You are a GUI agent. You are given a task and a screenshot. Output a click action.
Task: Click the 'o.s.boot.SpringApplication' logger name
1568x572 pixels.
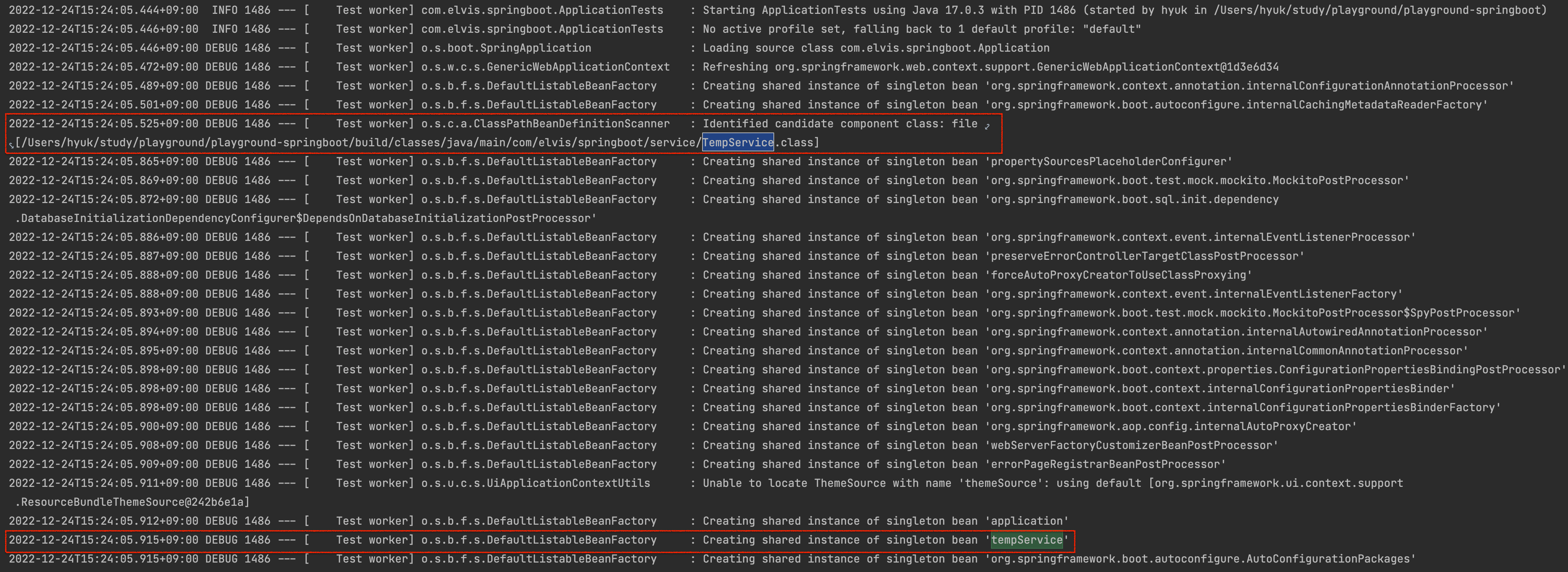(506, 48)
